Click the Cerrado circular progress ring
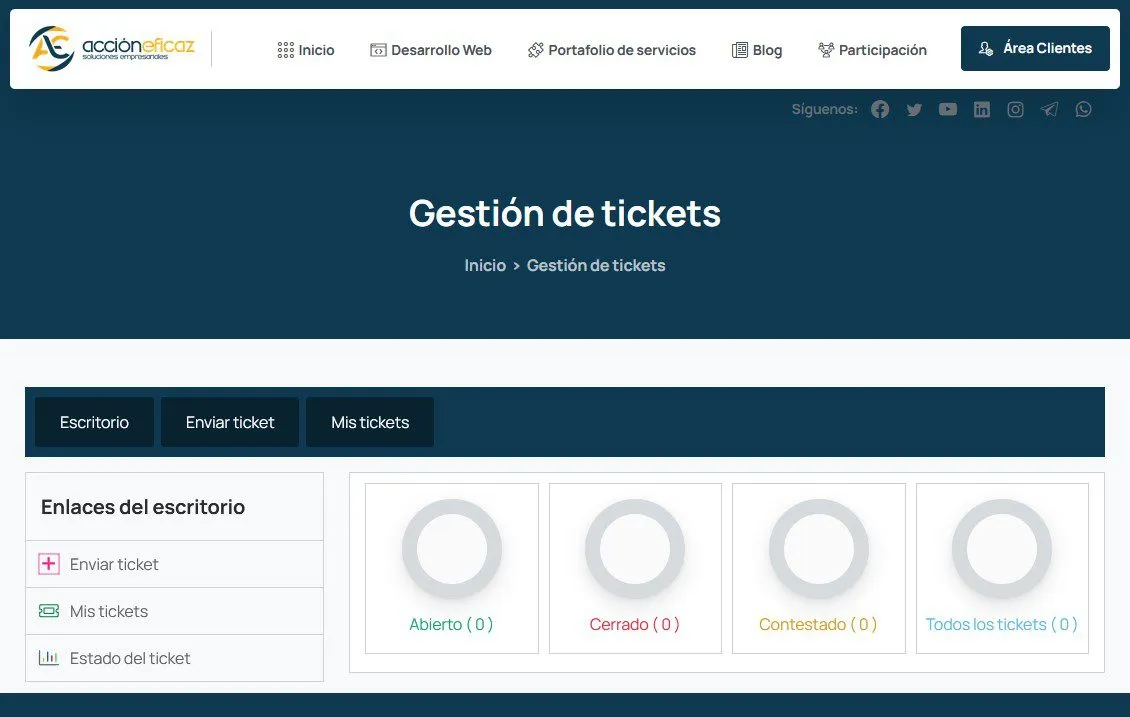The width and height of the screenshot is (1130, 717). (635, 549)
